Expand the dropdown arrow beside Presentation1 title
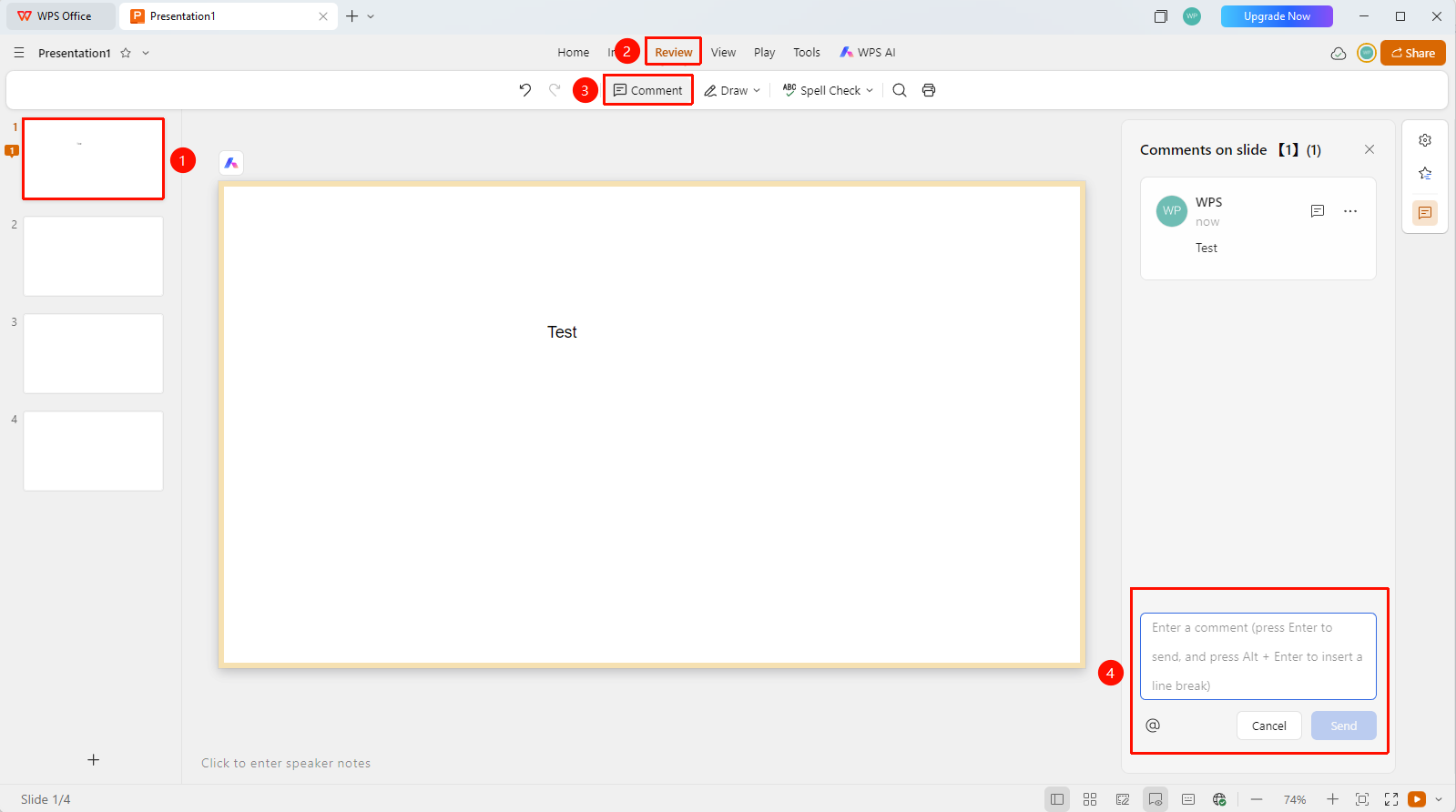The image size is (1456, 812). 146,53
